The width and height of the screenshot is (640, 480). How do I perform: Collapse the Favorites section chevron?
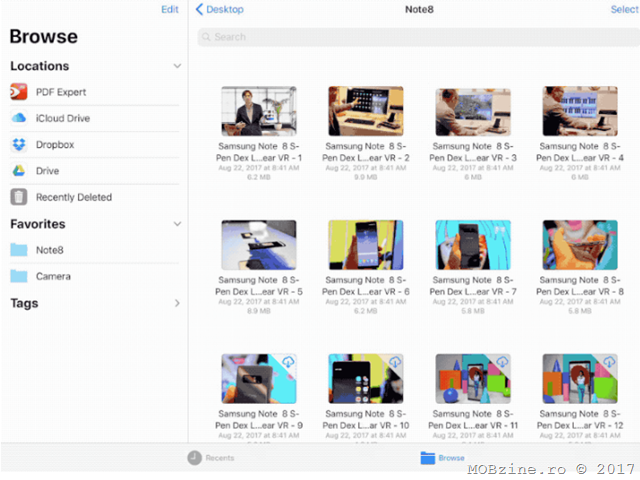click(177, 224)
